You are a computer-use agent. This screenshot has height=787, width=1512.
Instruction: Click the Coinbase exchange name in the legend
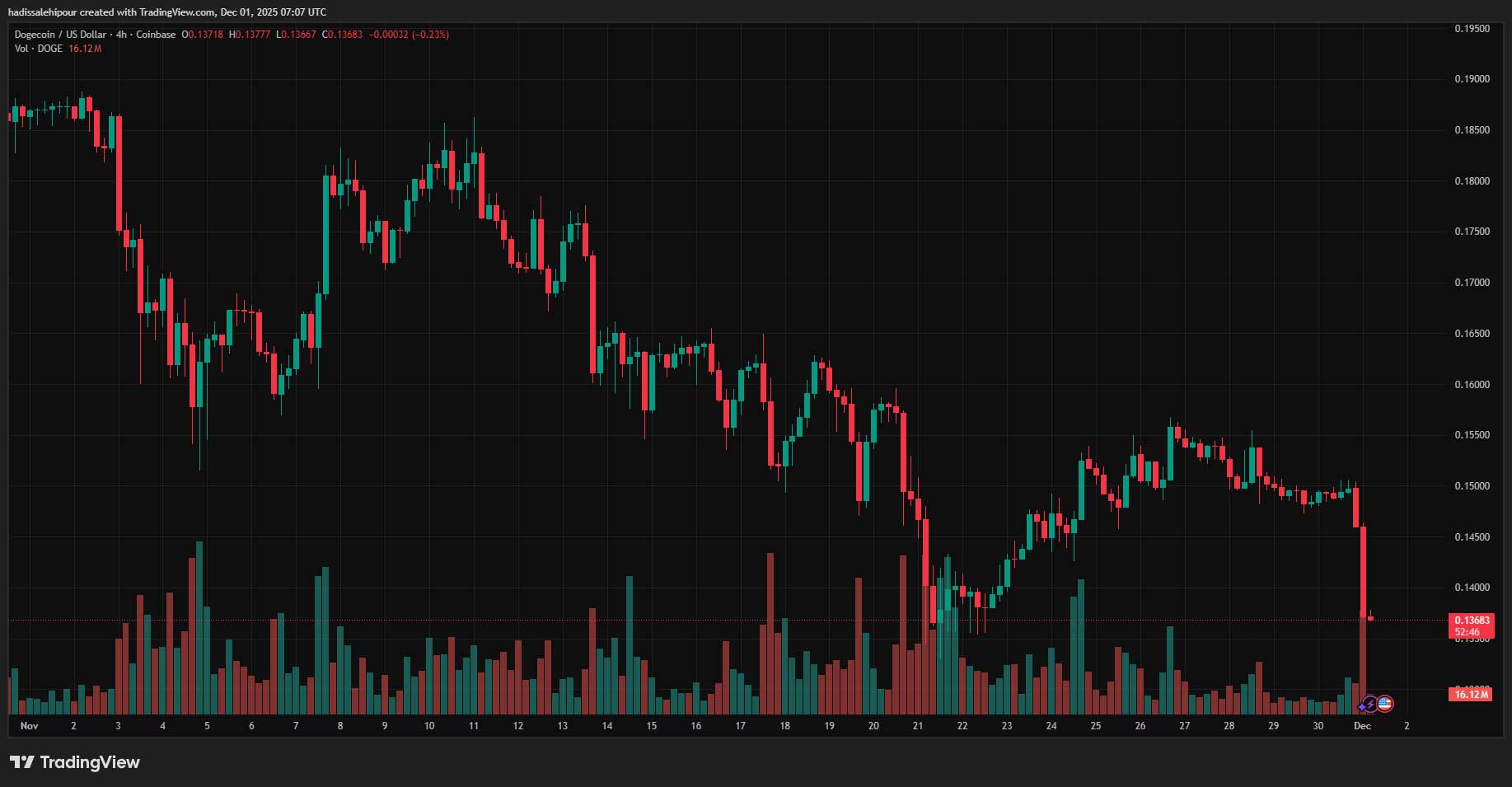[156, 35]
